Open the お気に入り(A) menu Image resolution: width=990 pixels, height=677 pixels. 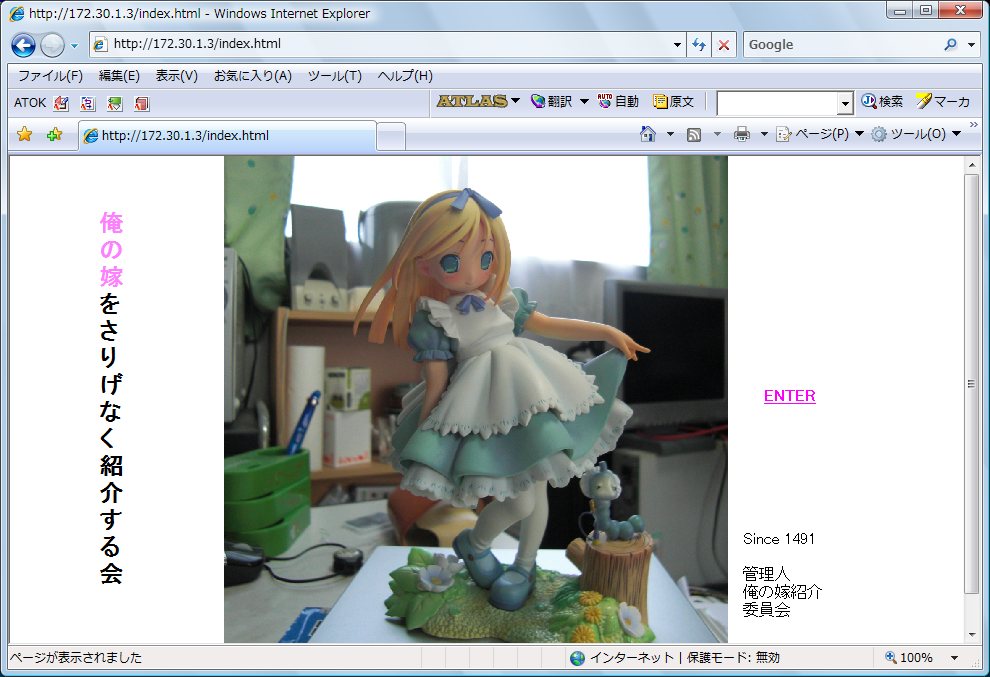point(253,76)
